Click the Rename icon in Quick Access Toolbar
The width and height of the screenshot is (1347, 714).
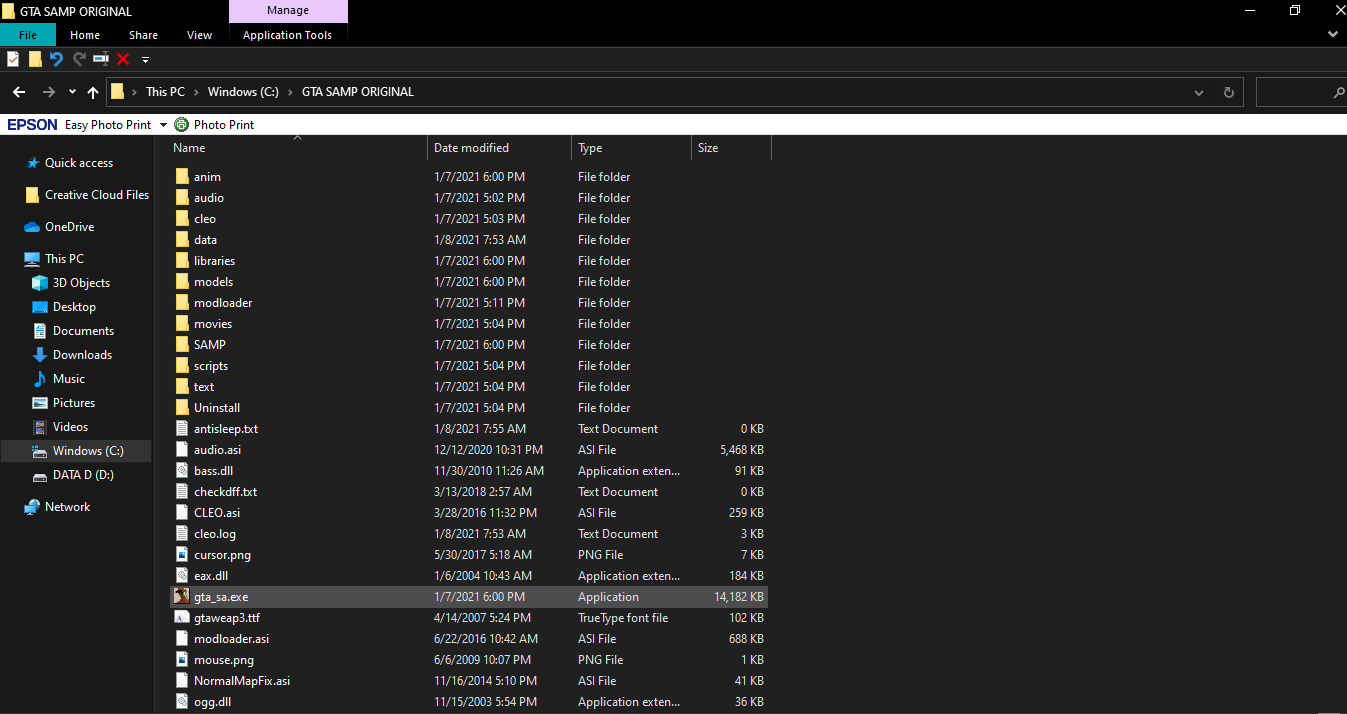click(101, 59)
